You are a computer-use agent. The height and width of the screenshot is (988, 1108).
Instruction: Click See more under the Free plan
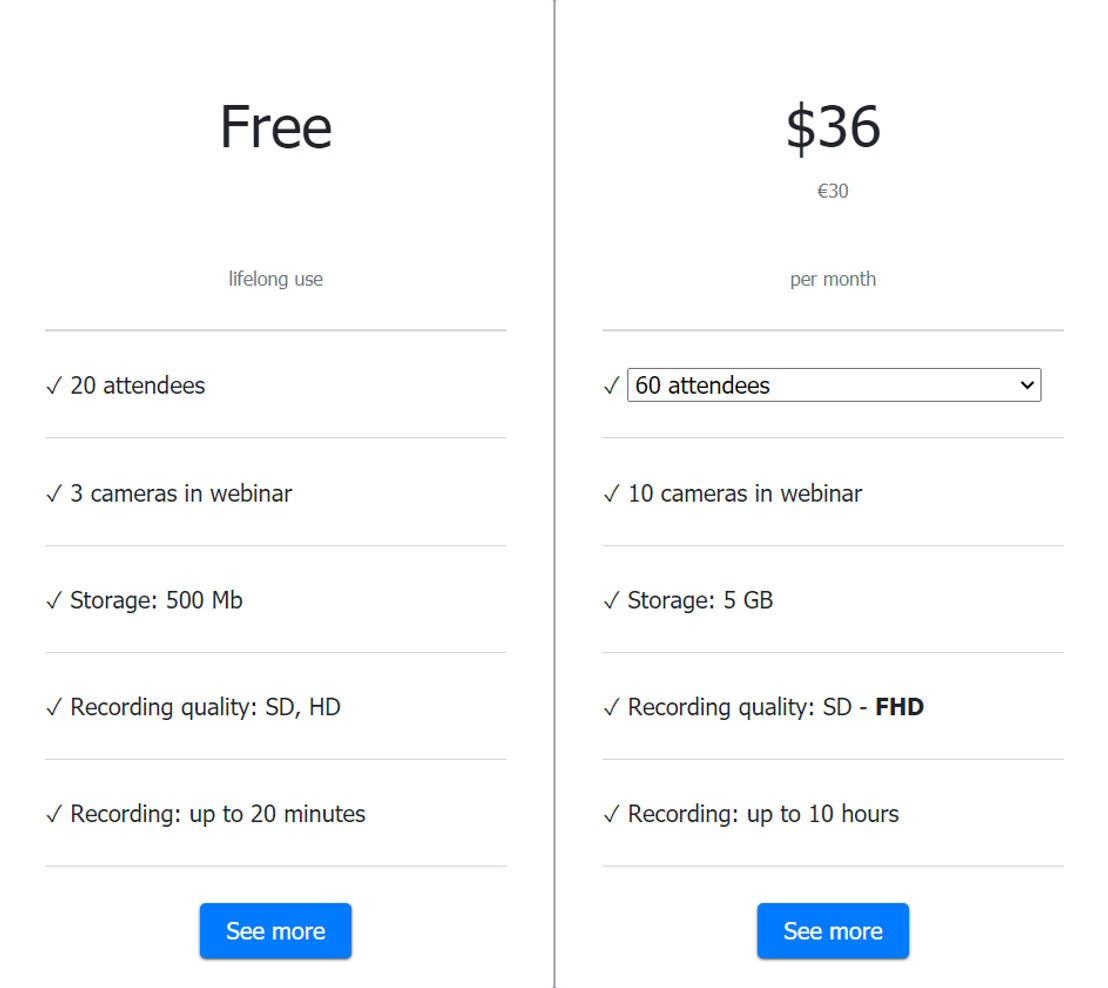coord(275,931)
